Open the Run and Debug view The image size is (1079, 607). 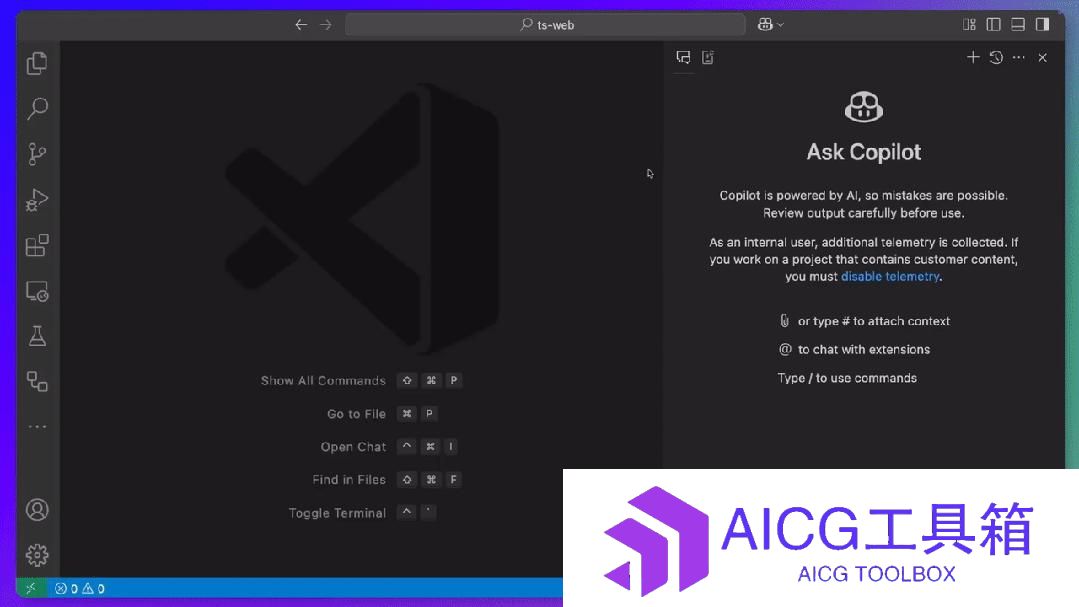(x=37, y=200)
